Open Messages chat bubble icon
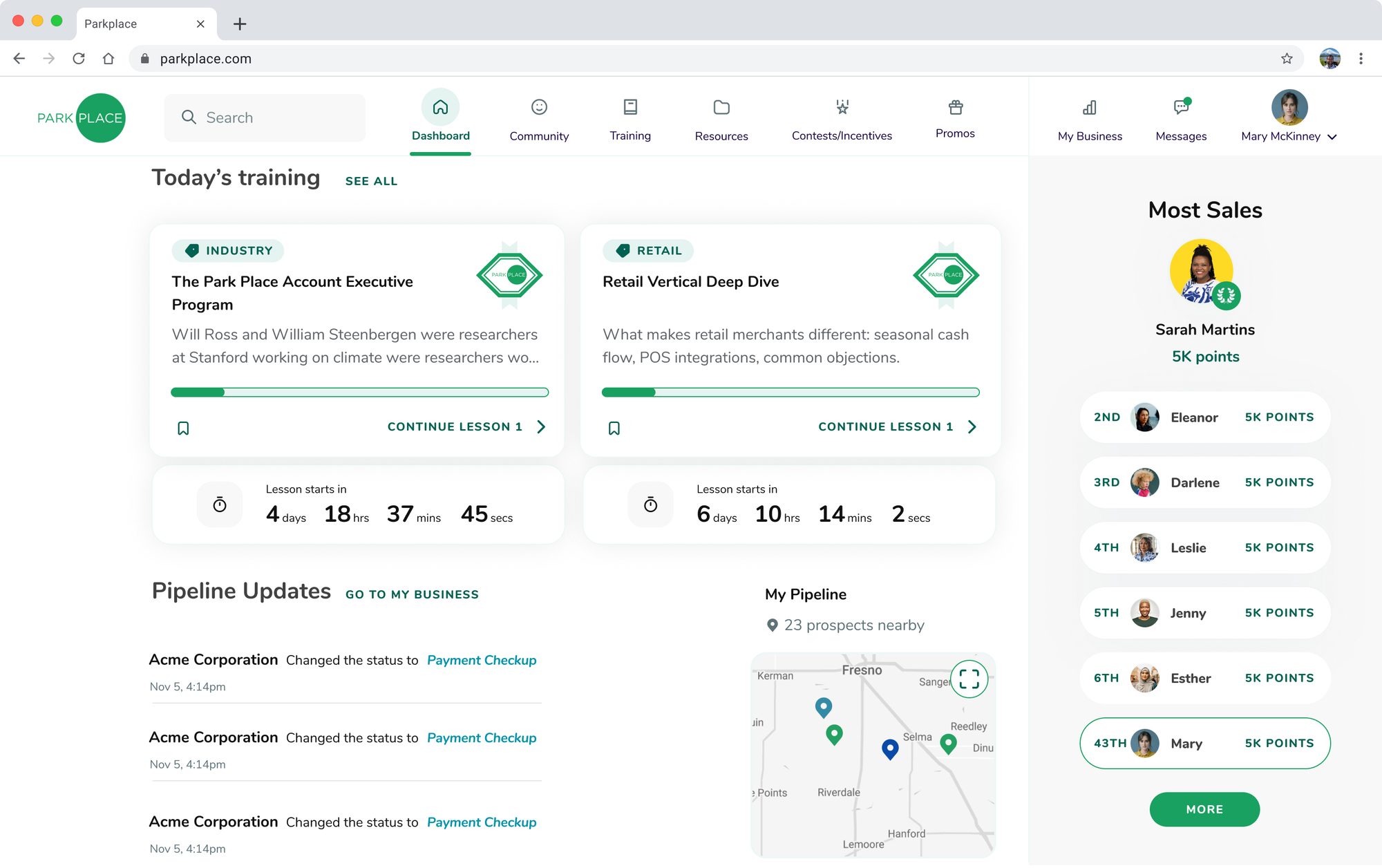This screenshot has width=1382, height=868. (1182, 106)
